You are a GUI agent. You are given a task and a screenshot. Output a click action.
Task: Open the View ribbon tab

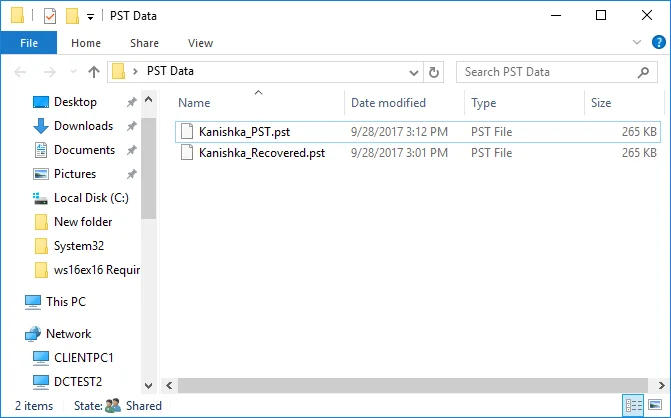point(200,43)
